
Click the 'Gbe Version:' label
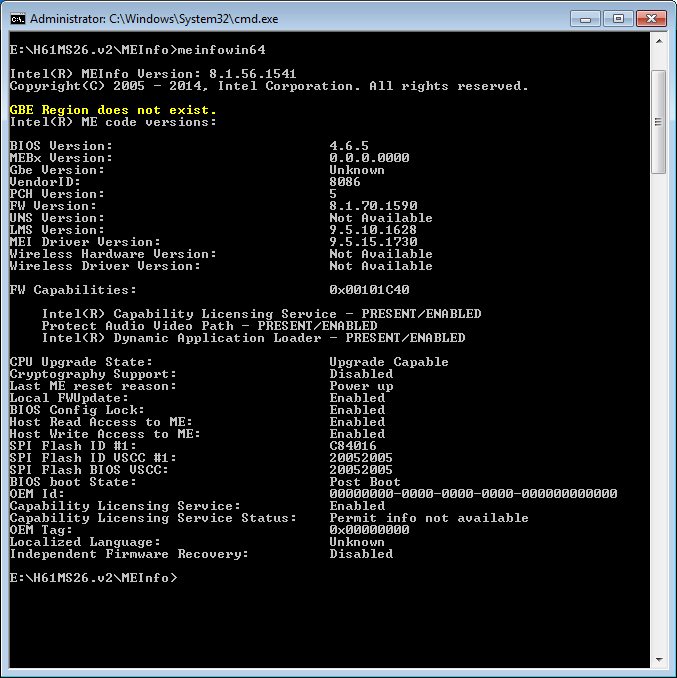coord(57,170)
